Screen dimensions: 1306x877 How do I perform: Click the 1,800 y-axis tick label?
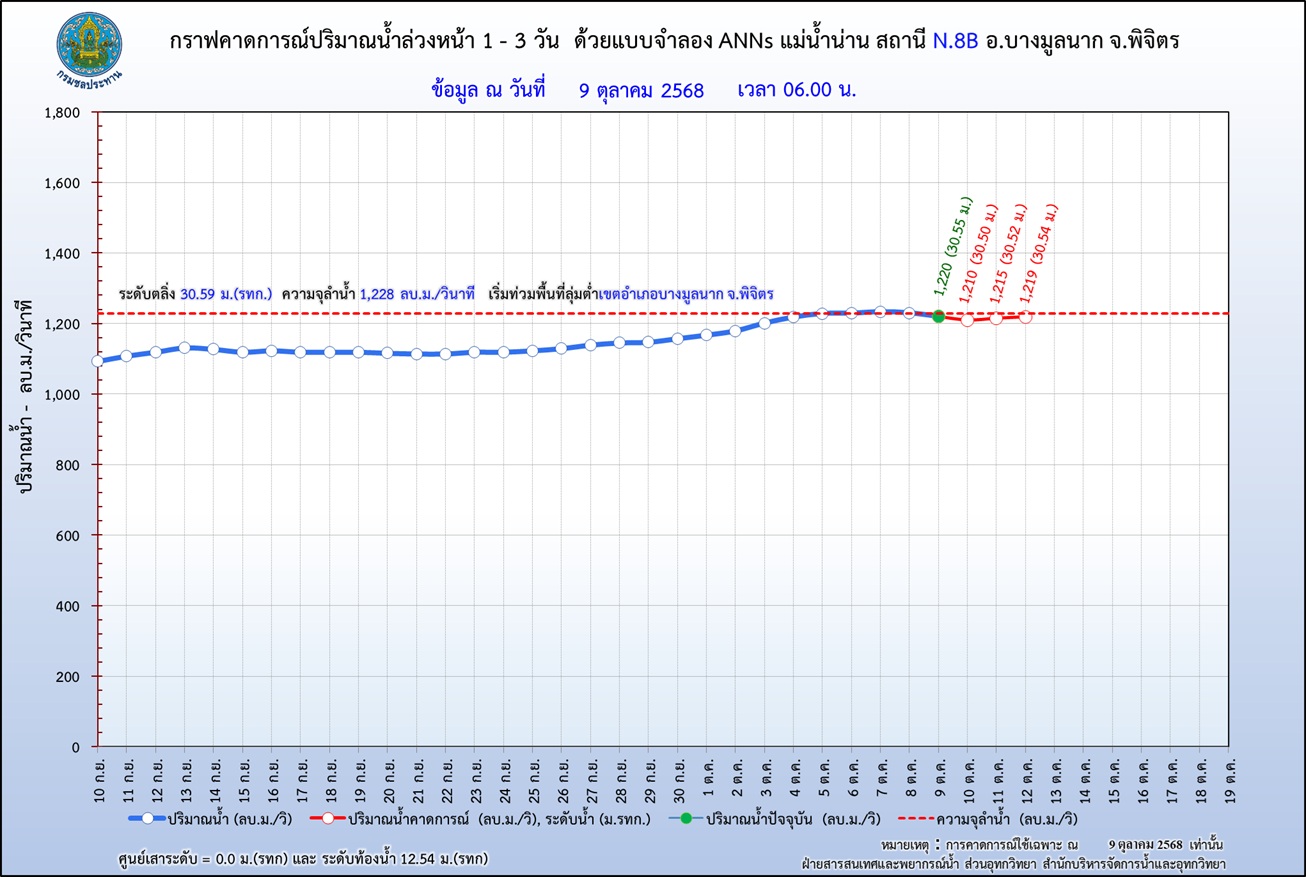62,113
